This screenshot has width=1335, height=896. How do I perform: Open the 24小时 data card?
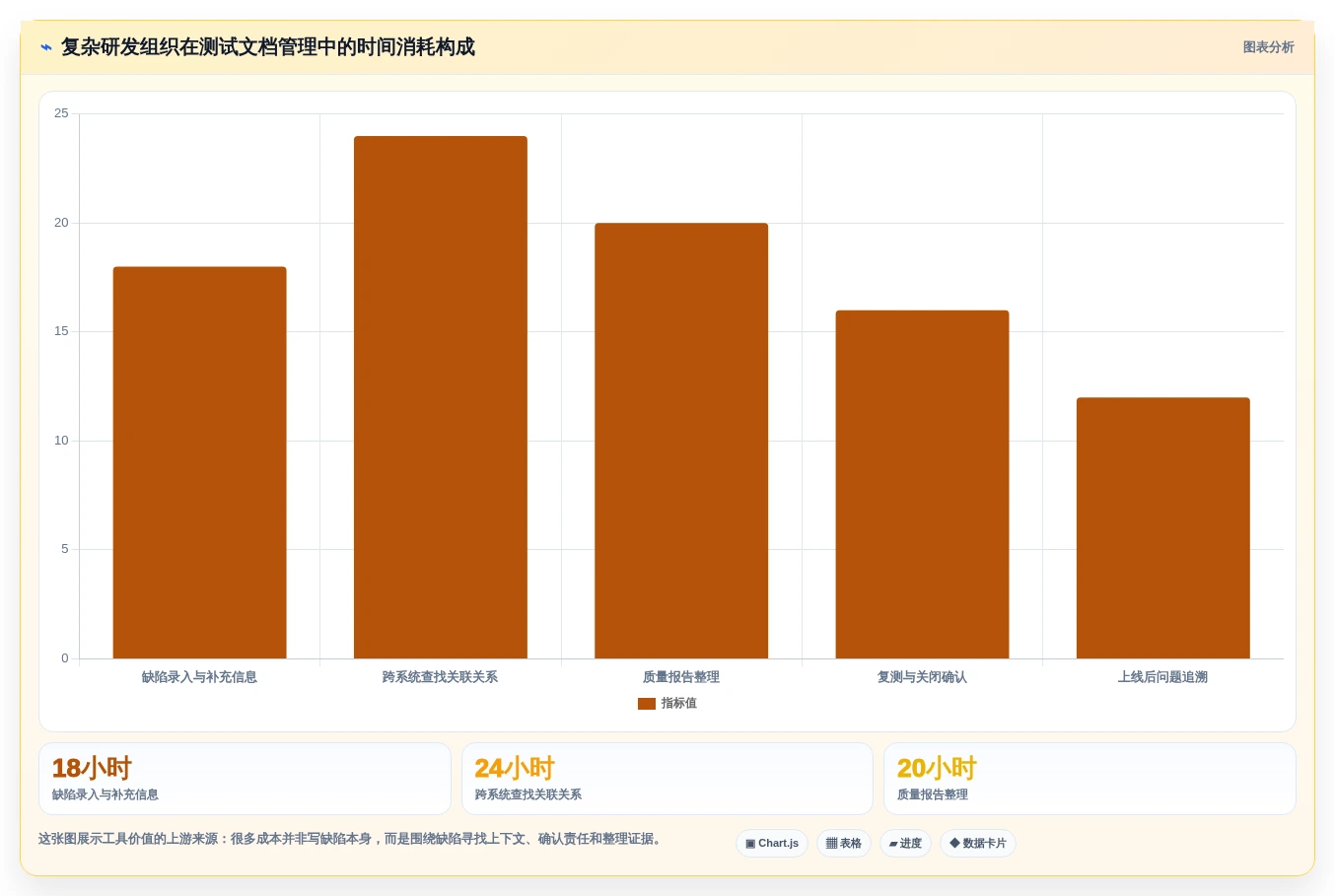tap(667, 779)
